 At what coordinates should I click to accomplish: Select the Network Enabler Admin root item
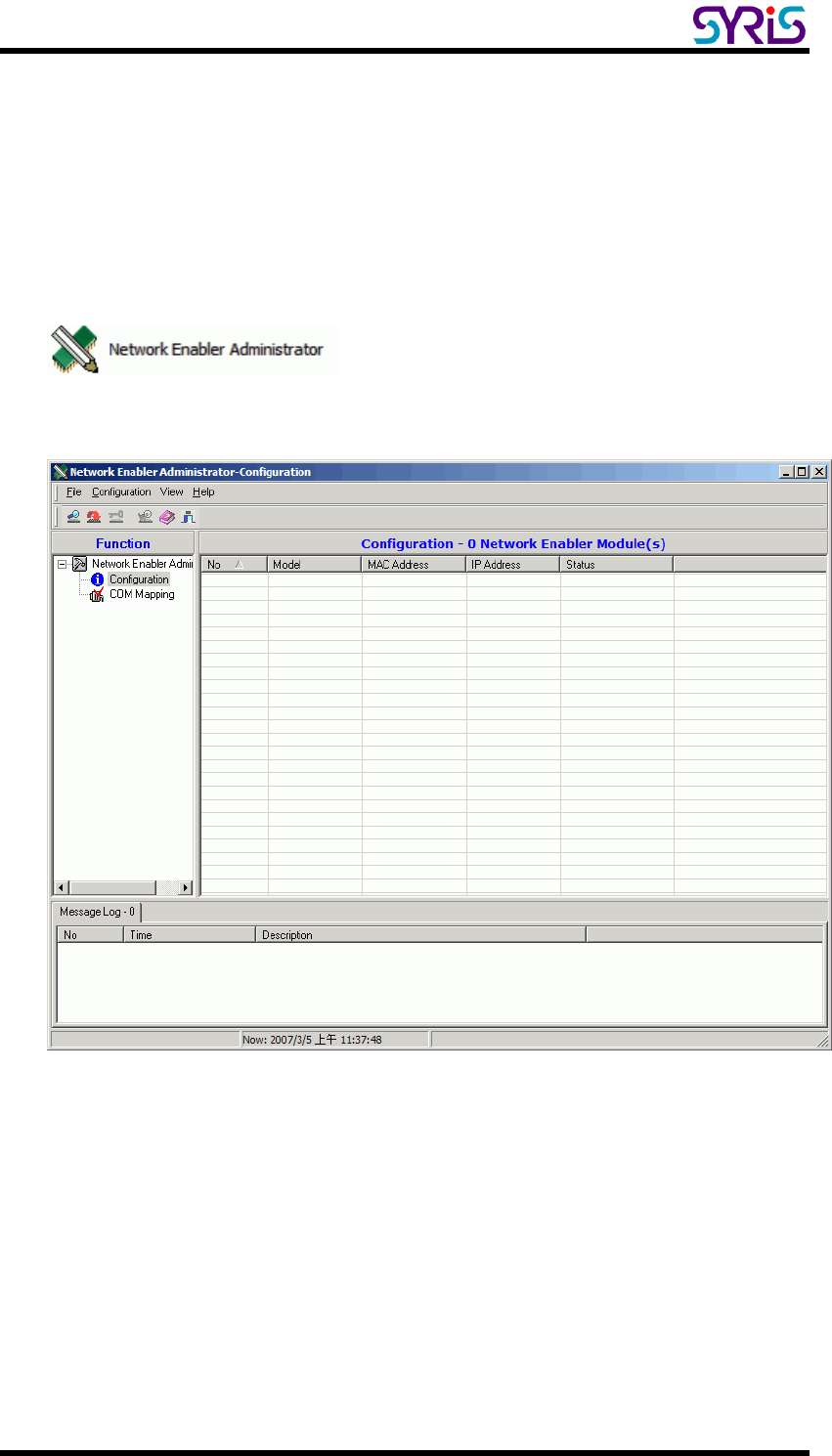(142, 564)
